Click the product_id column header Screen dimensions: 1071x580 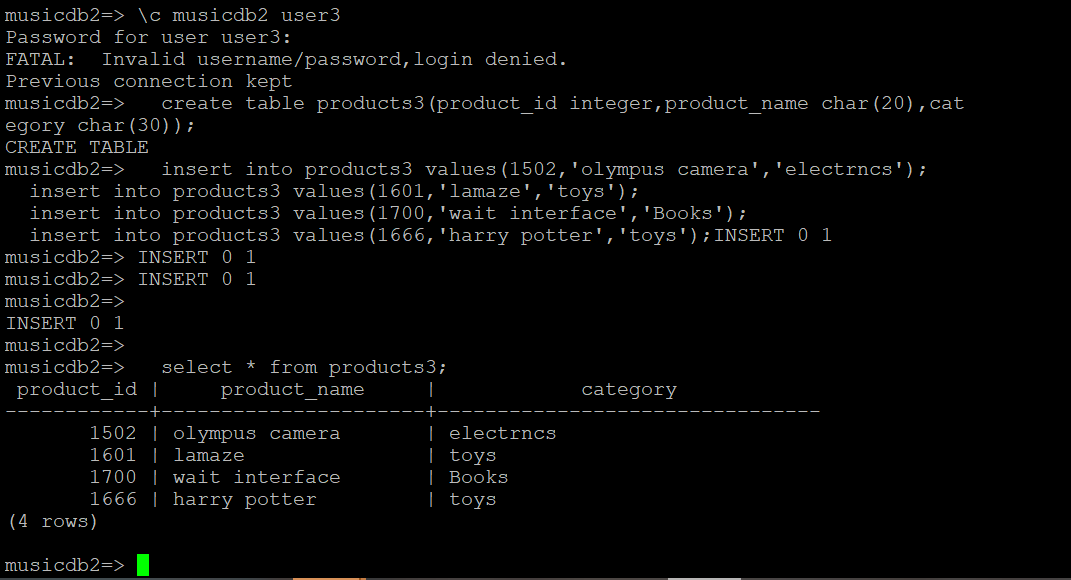[76, 390]
